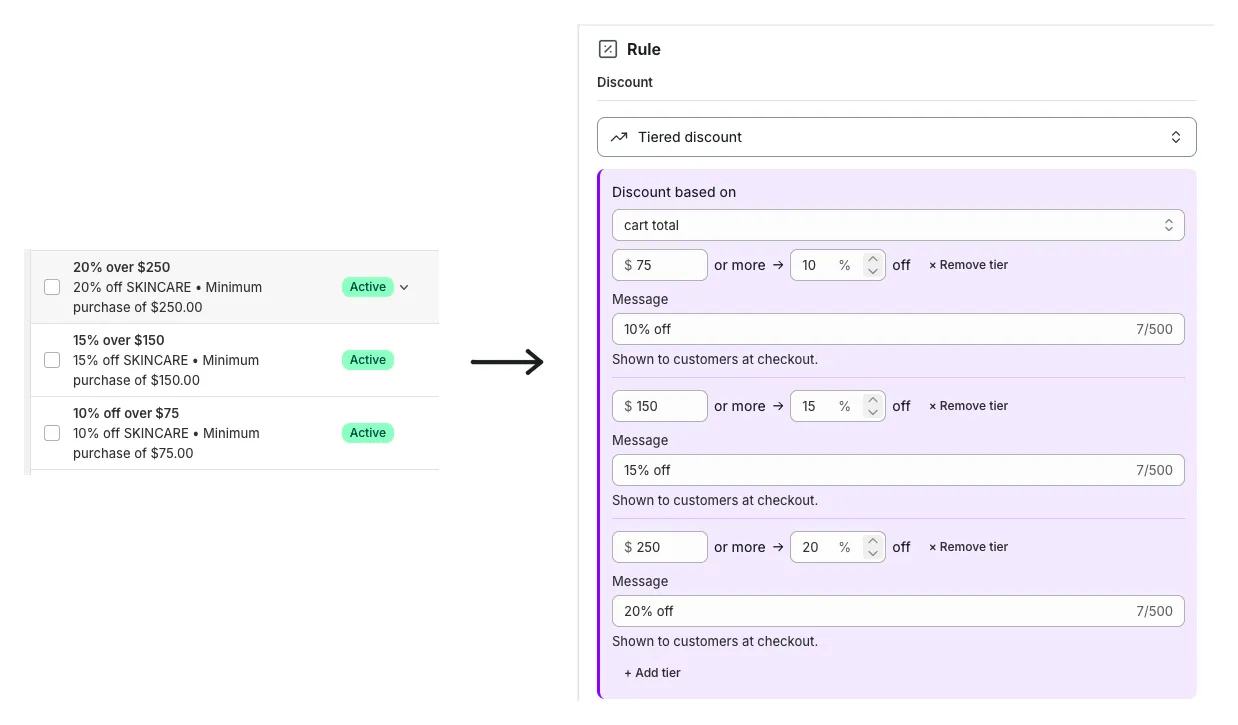This screenshot has width=1238, height=725.
Task: Open the Tiered discount dropdown
Action: click(x=896, y=137)
